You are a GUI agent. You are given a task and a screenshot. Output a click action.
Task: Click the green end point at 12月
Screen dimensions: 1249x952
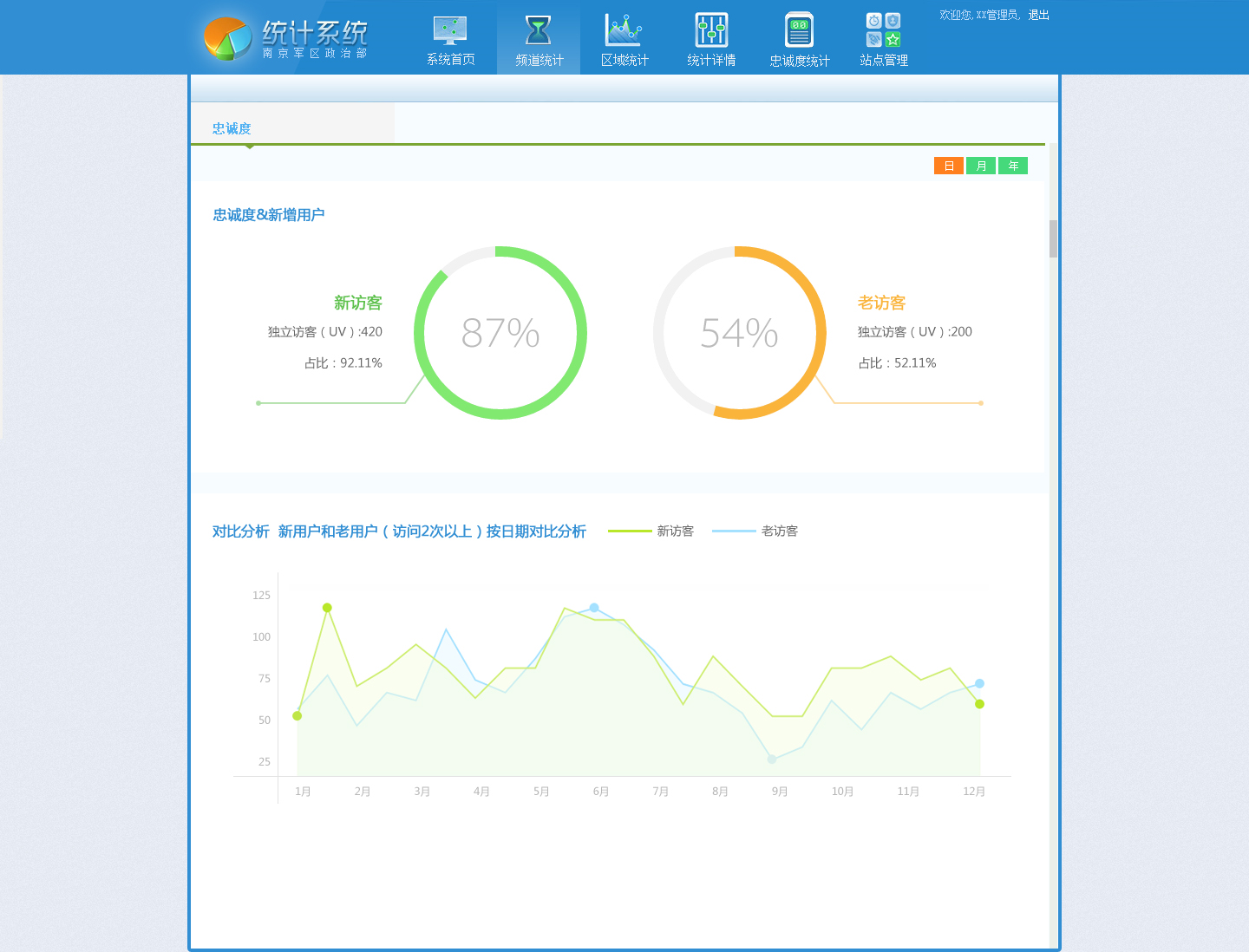tap(980, 704)
